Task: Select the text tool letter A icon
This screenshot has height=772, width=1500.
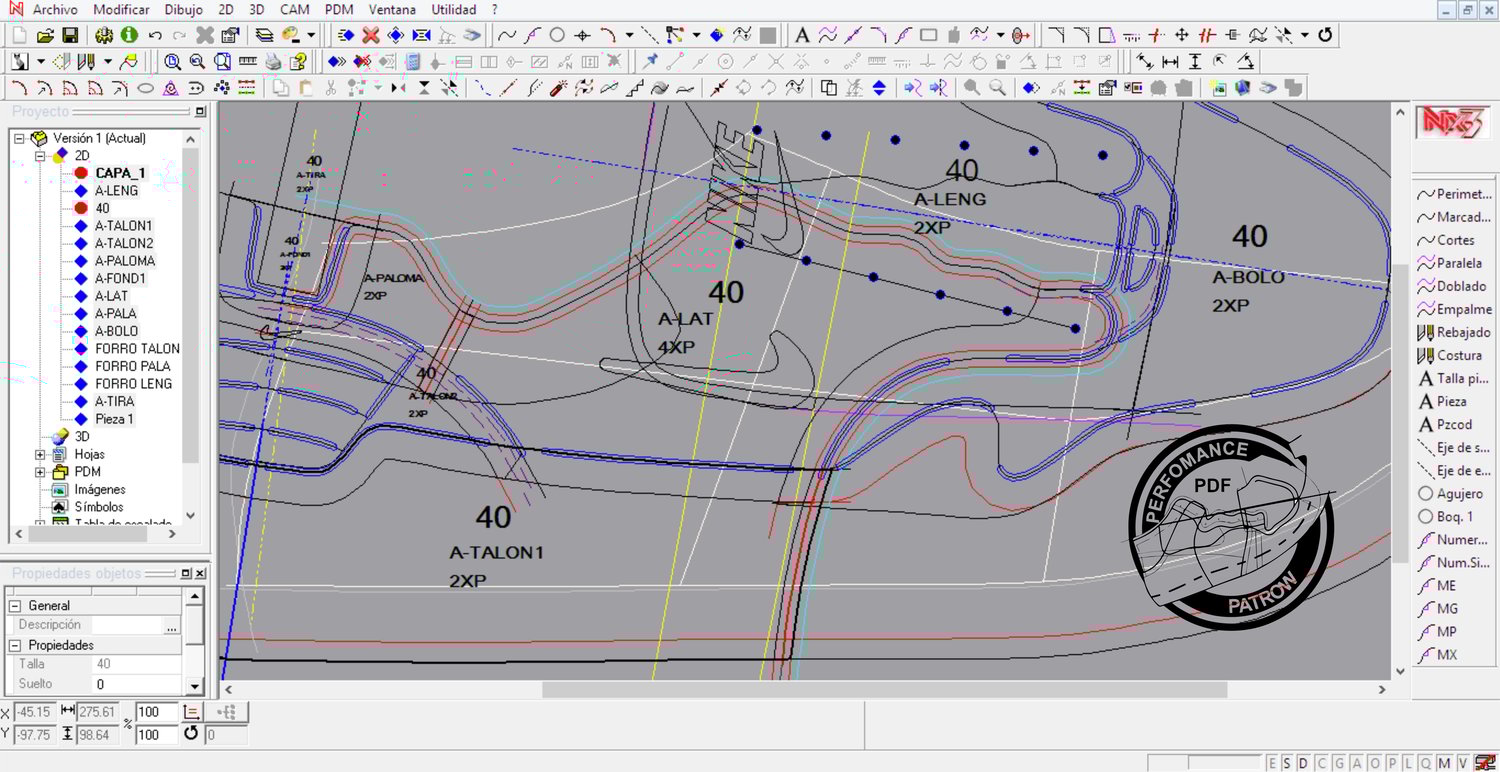Action: 801,35
